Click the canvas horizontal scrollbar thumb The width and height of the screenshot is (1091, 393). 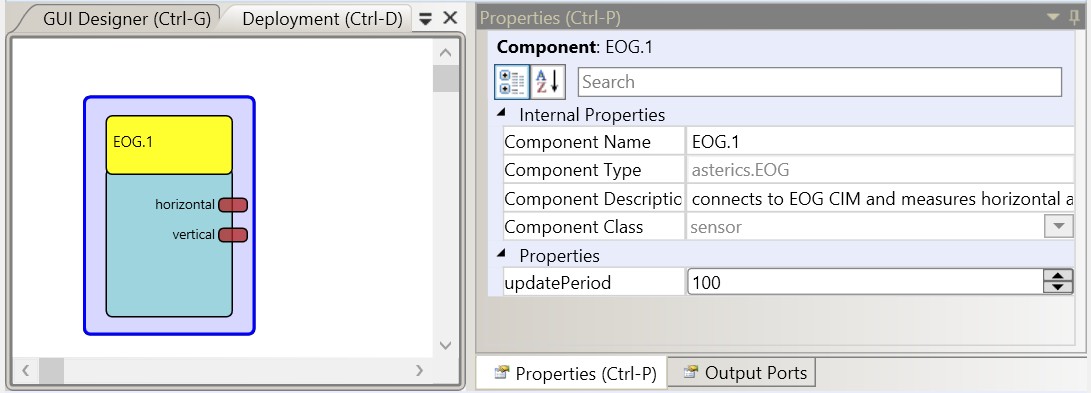[51, 370]
